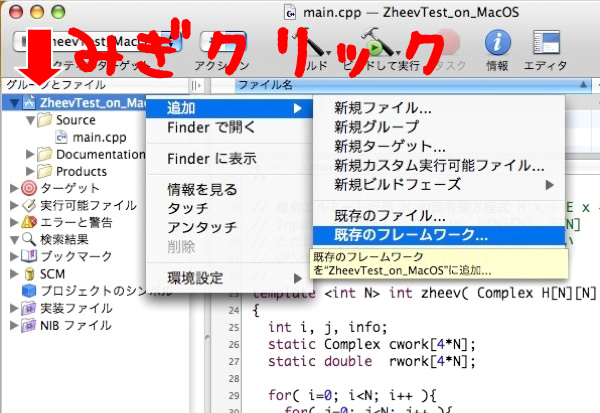This screenshot has width=600, height=413.
Task: Choose Finder に表示 from context menu
Action: (x=229, y=158)
